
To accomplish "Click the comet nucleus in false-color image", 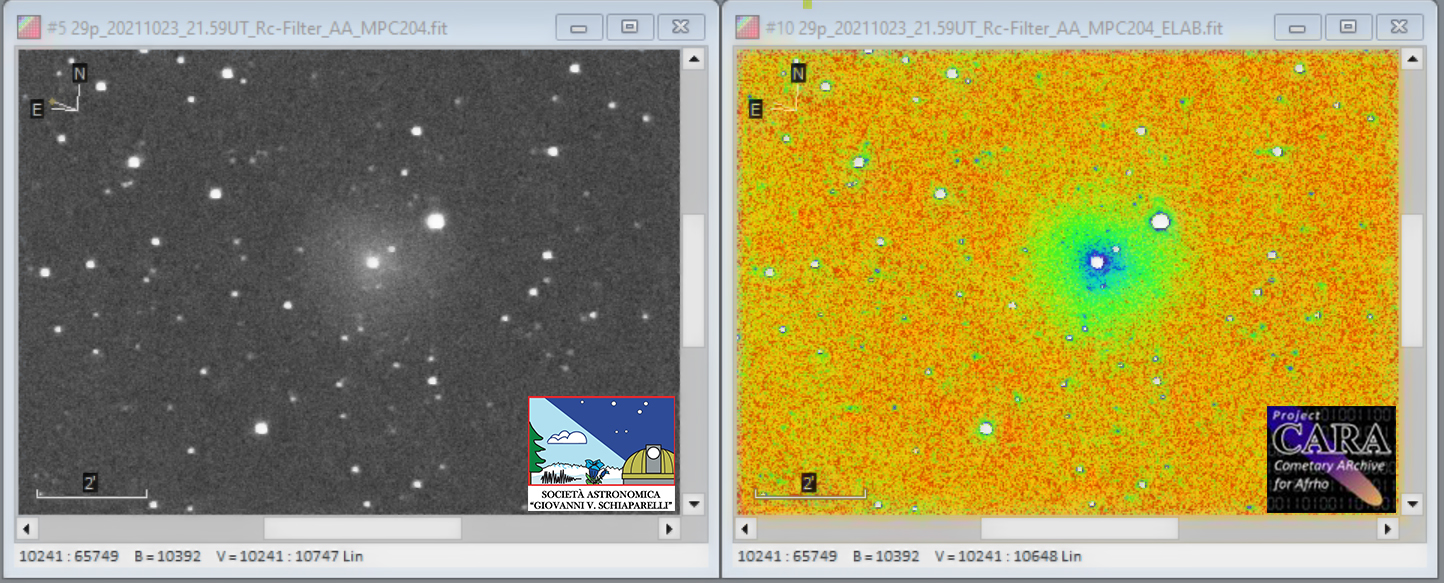I will click(1097, 262).
